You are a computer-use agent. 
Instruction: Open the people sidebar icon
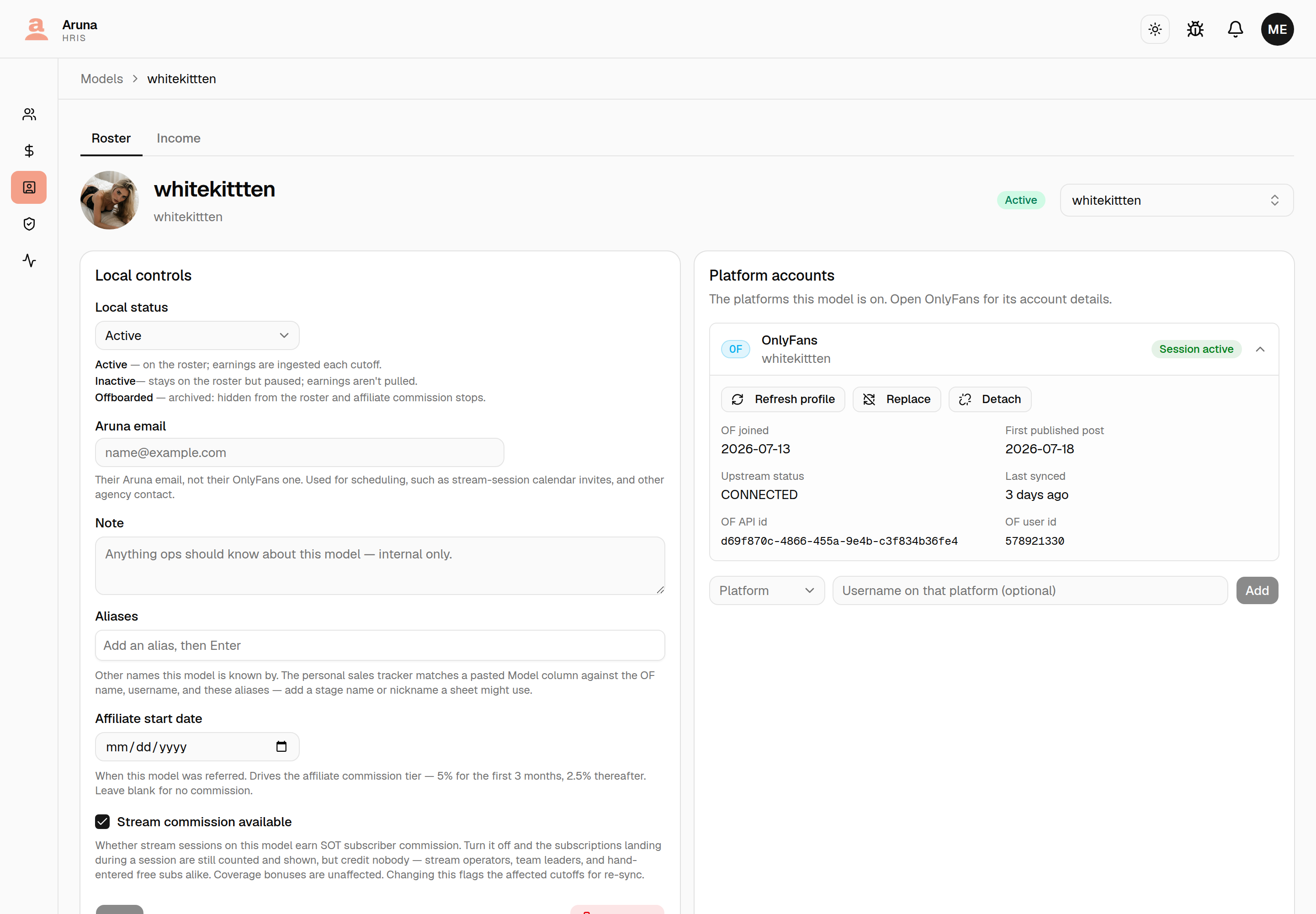[x=29, y=115]
